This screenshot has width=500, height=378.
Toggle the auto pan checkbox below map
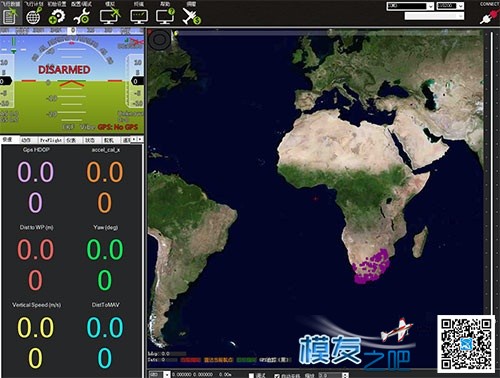point(277,376)
